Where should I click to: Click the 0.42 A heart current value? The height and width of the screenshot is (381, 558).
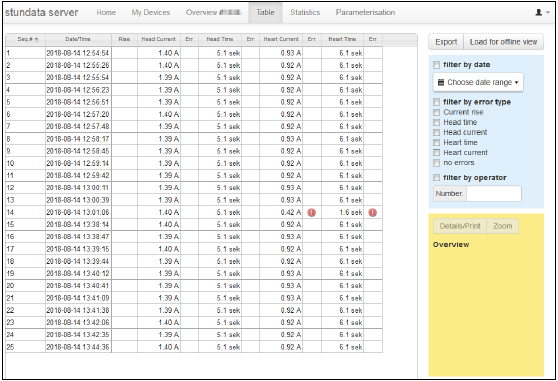(281, 212)
